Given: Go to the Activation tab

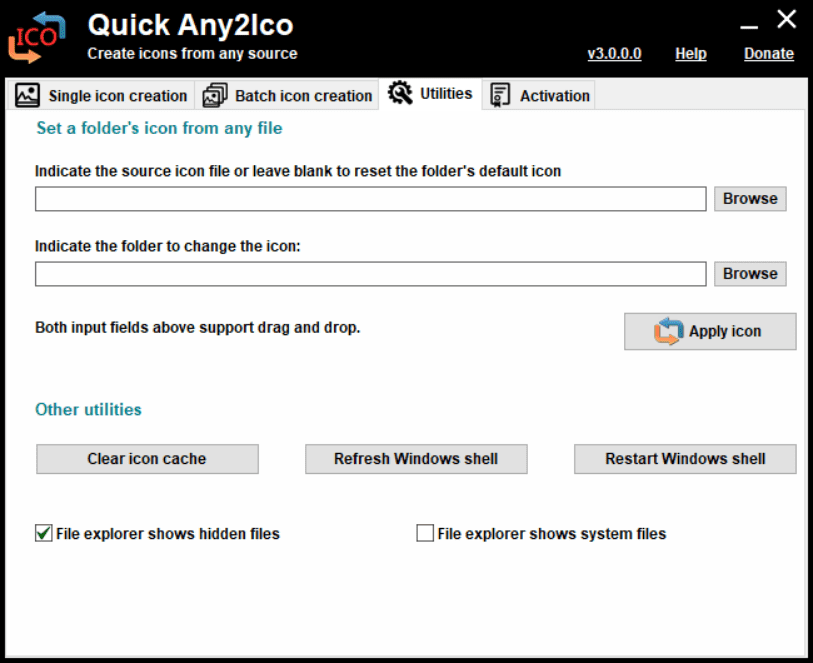Looking at the screenshot, I should tap(554, 96).
